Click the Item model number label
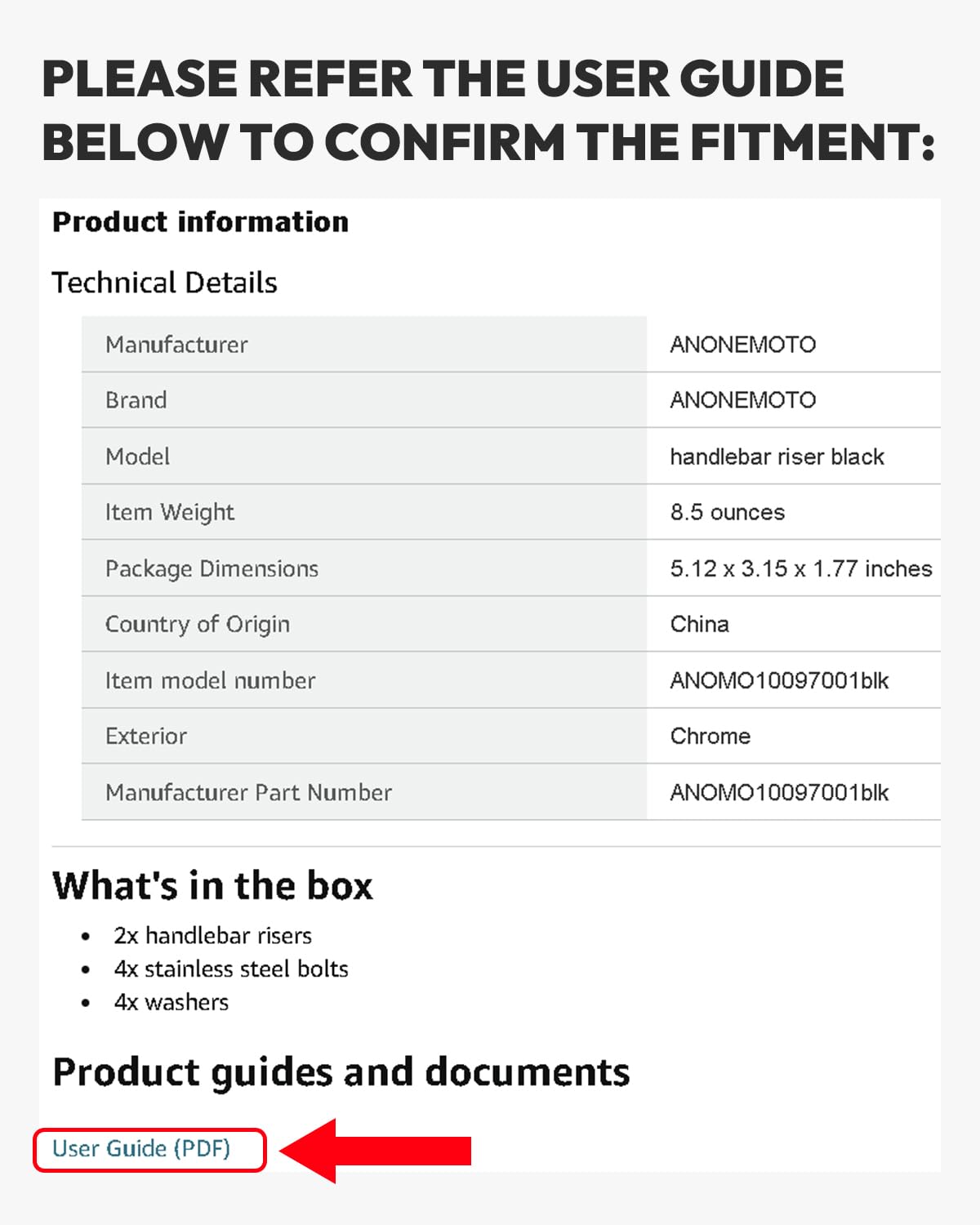This screenshot has width=980, height=1225. tap(210, 680)
